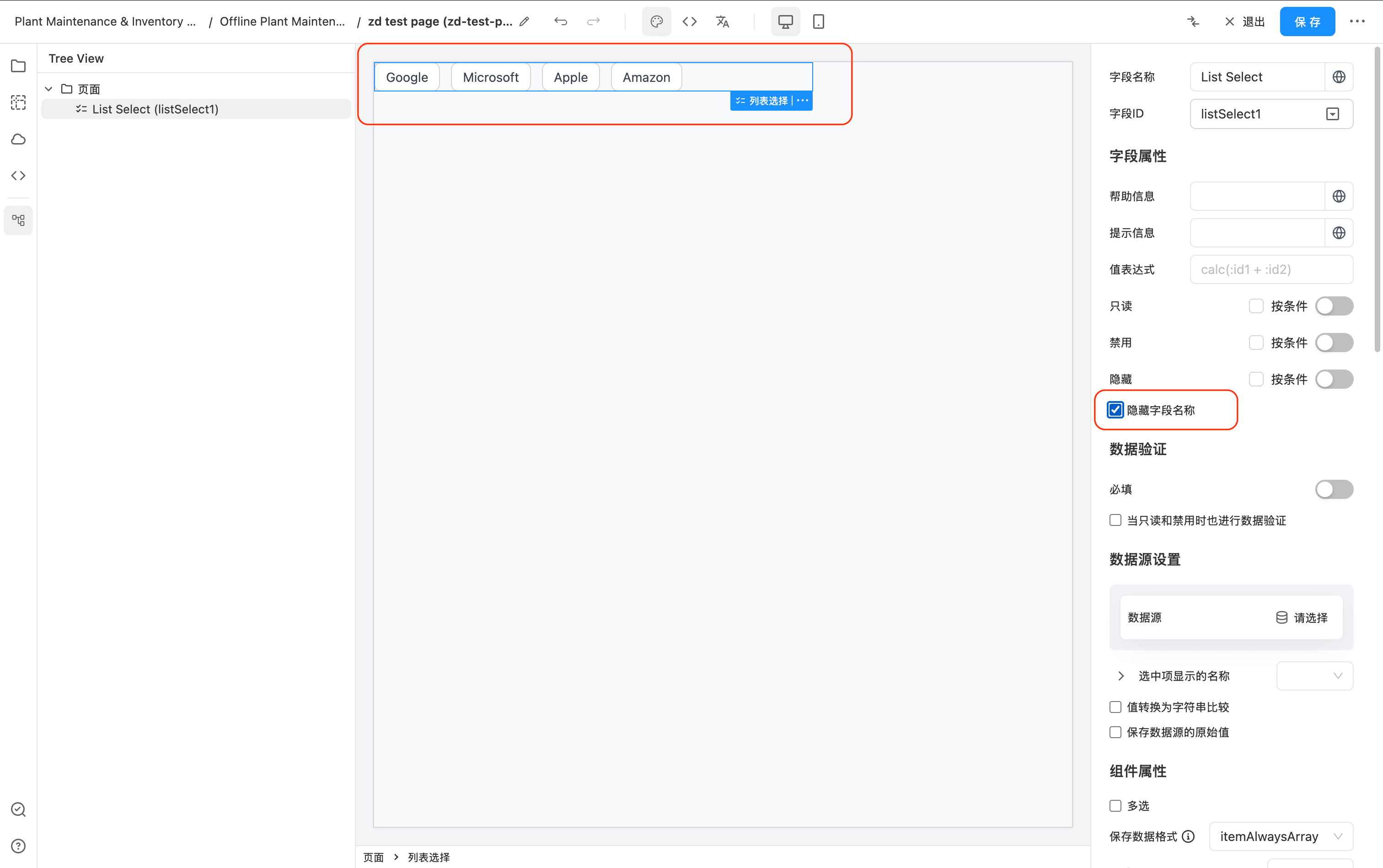Click Plant Maintenance & Inventory breadcrumb

[x=105, y=22]
